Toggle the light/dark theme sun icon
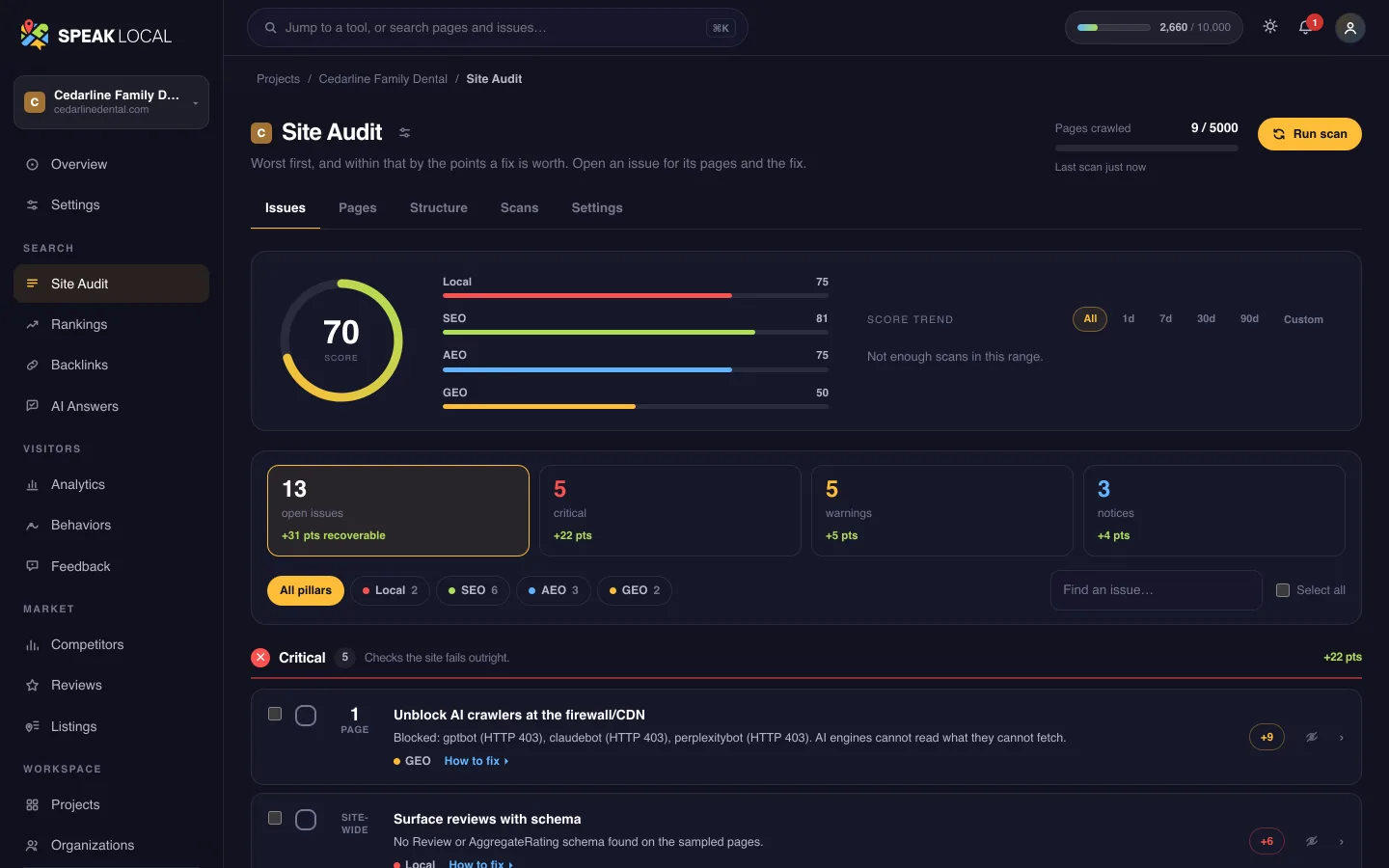Viewport: 1389px width, 868px height. point(1270,27)
